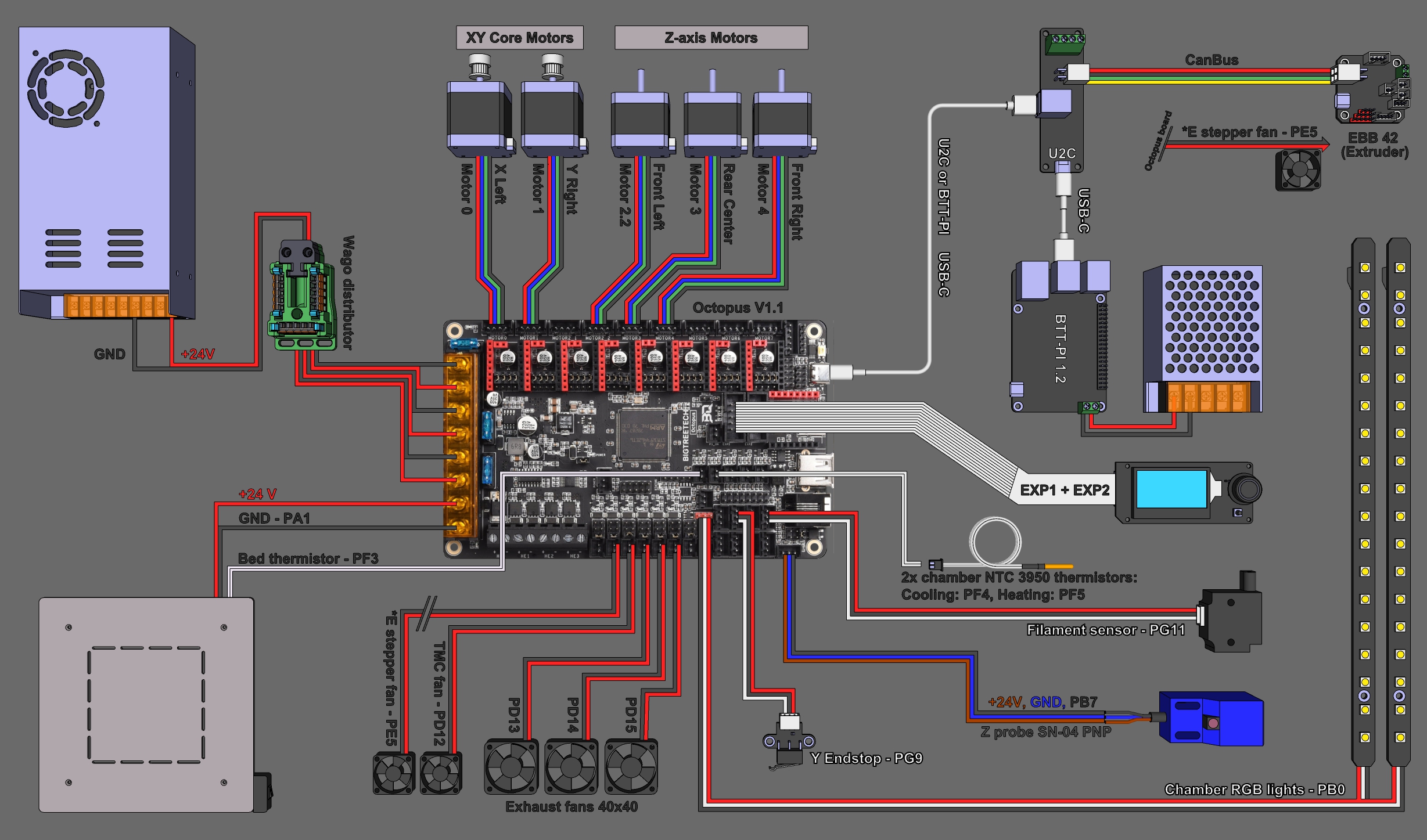The height and width of the screenshot is (840, 1427).
Task: Click the 'Cooling: PF4, Heating: PF5' text
Action: pyautogui.click(x=993, y=594)
